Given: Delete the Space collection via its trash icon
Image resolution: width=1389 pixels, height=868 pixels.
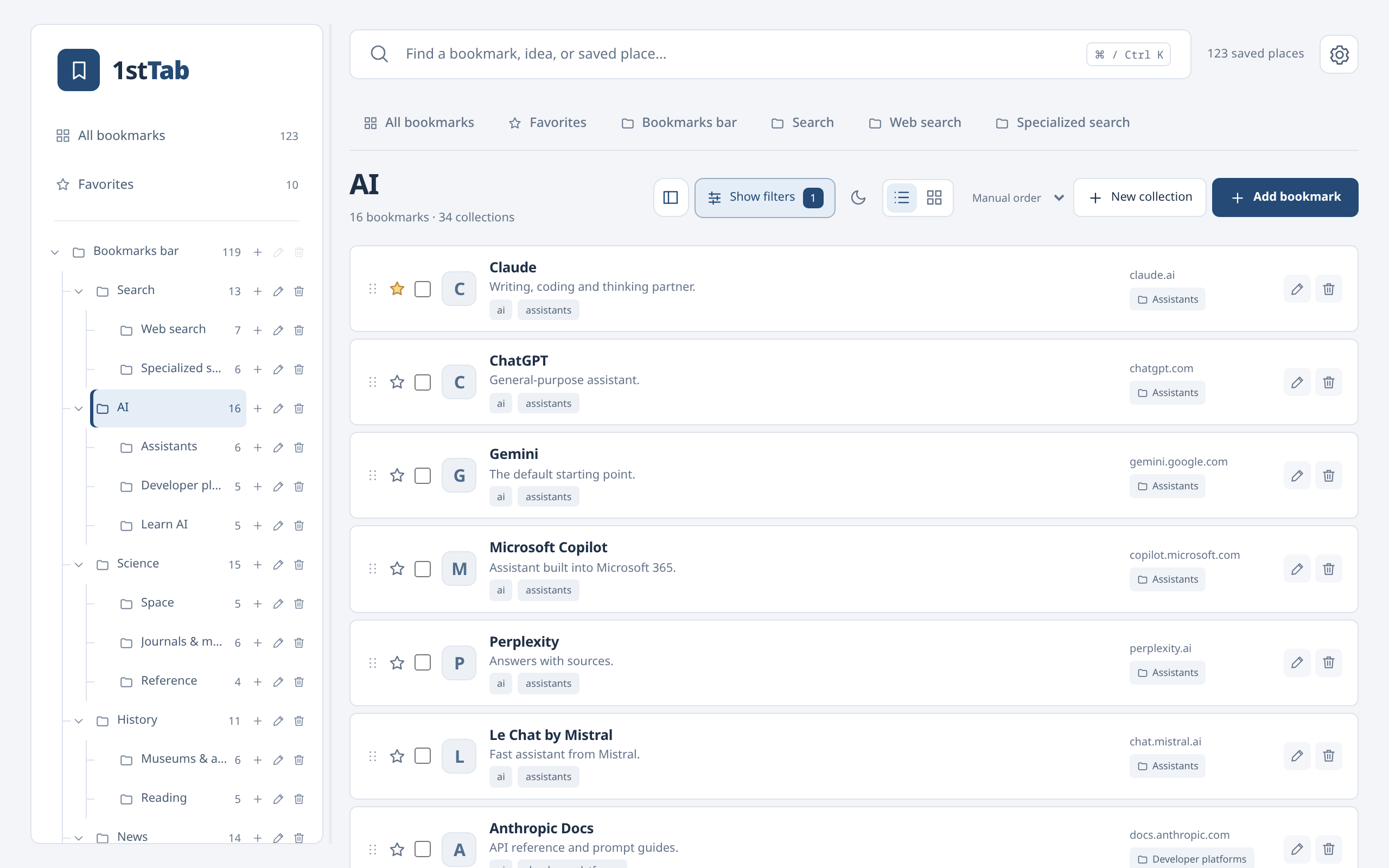Looking at the screenshot, I should coord(298,603).
